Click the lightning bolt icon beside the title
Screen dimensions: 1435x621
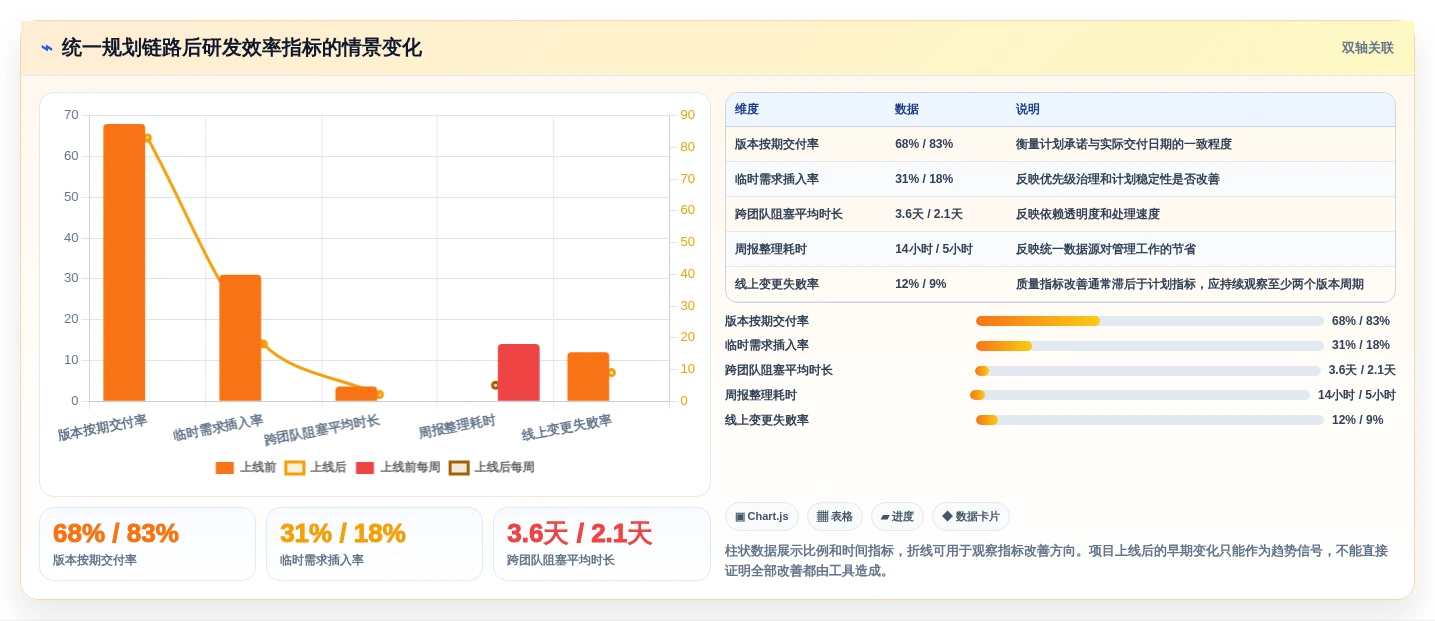(47, 48)
